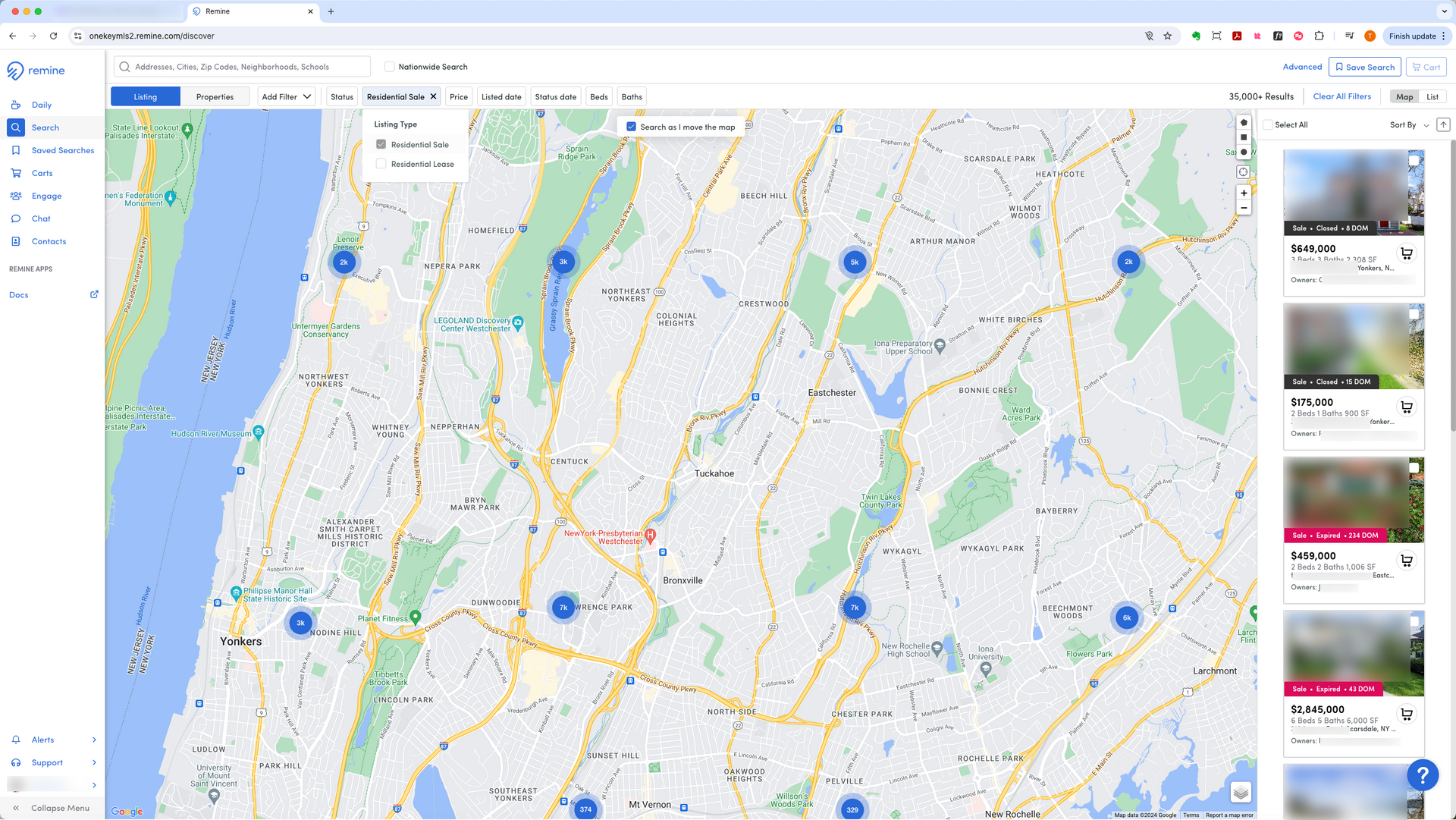Image resolution: width=1456 pixels, height=820 pixels.
Task: Click Clear All Filters link
Action: click(x=1341, y=96)
